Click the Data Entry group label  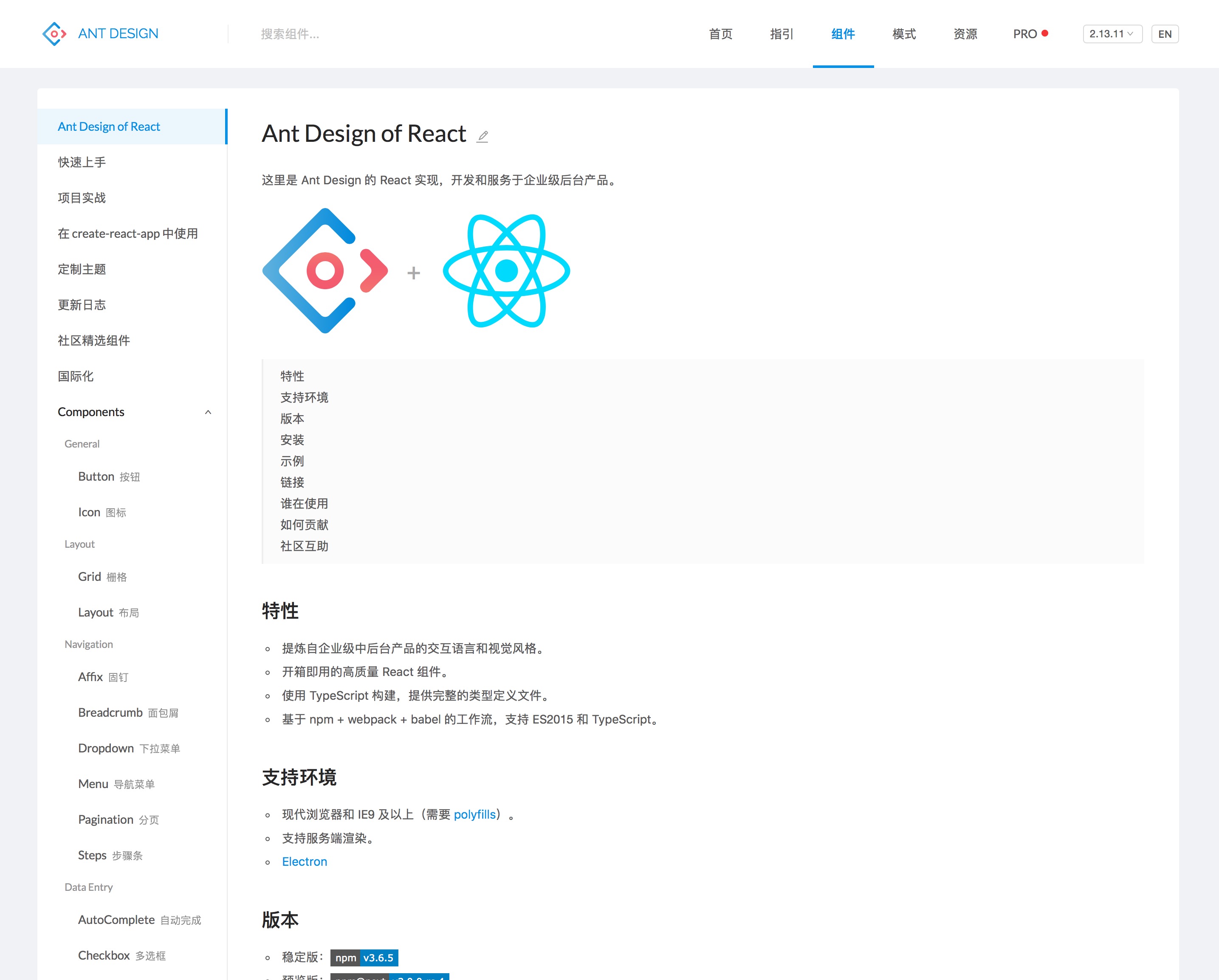(x=89, y=887)
